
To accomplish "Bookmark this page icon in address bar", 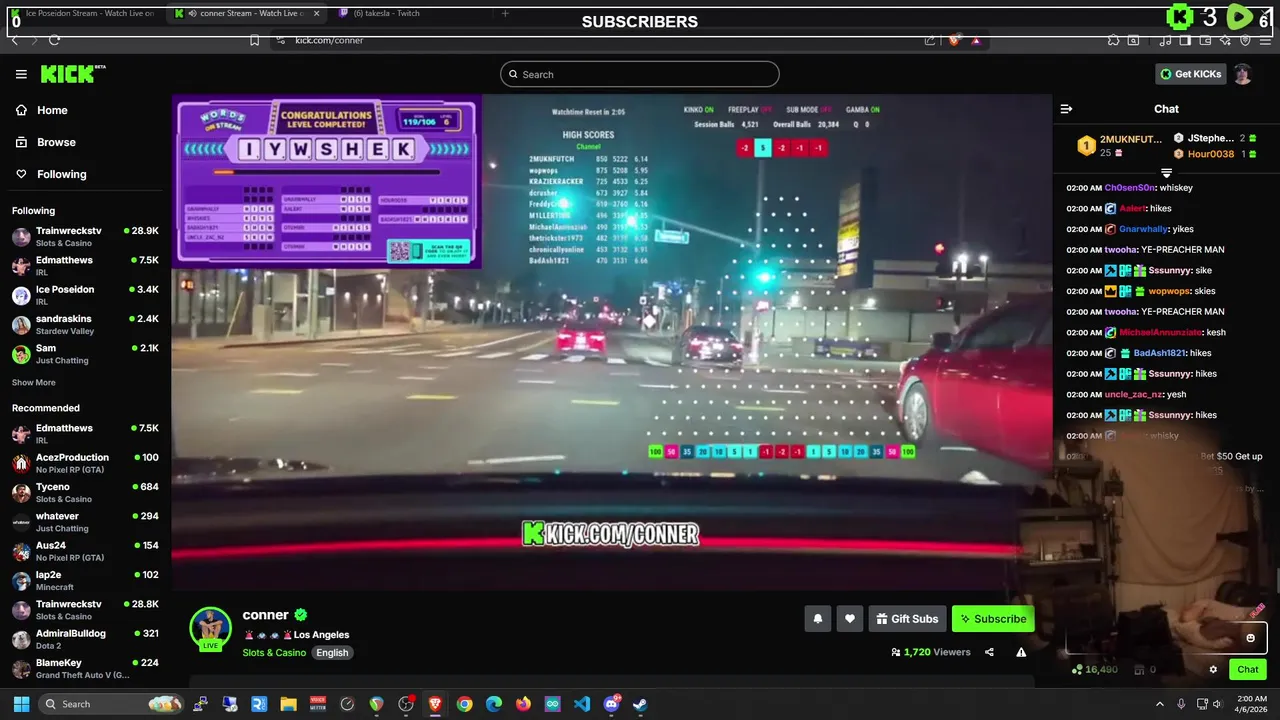I will click(254, 40).
